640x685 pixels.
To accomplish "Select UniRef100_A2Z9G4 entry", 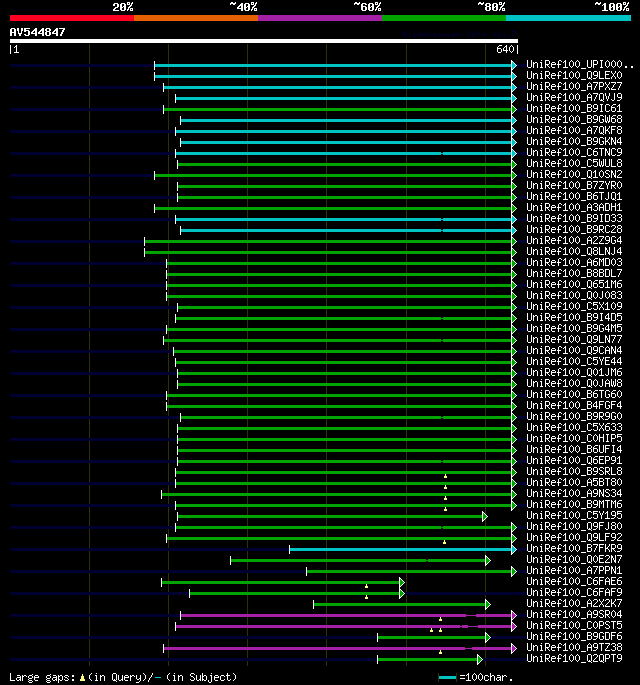I will tap(574, 240).
